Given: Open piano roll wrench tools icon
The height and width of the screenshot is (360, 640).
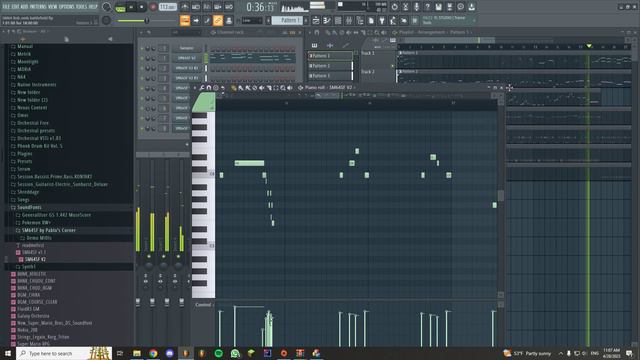Looking at the screenshot, I should (x=202, y=88).
